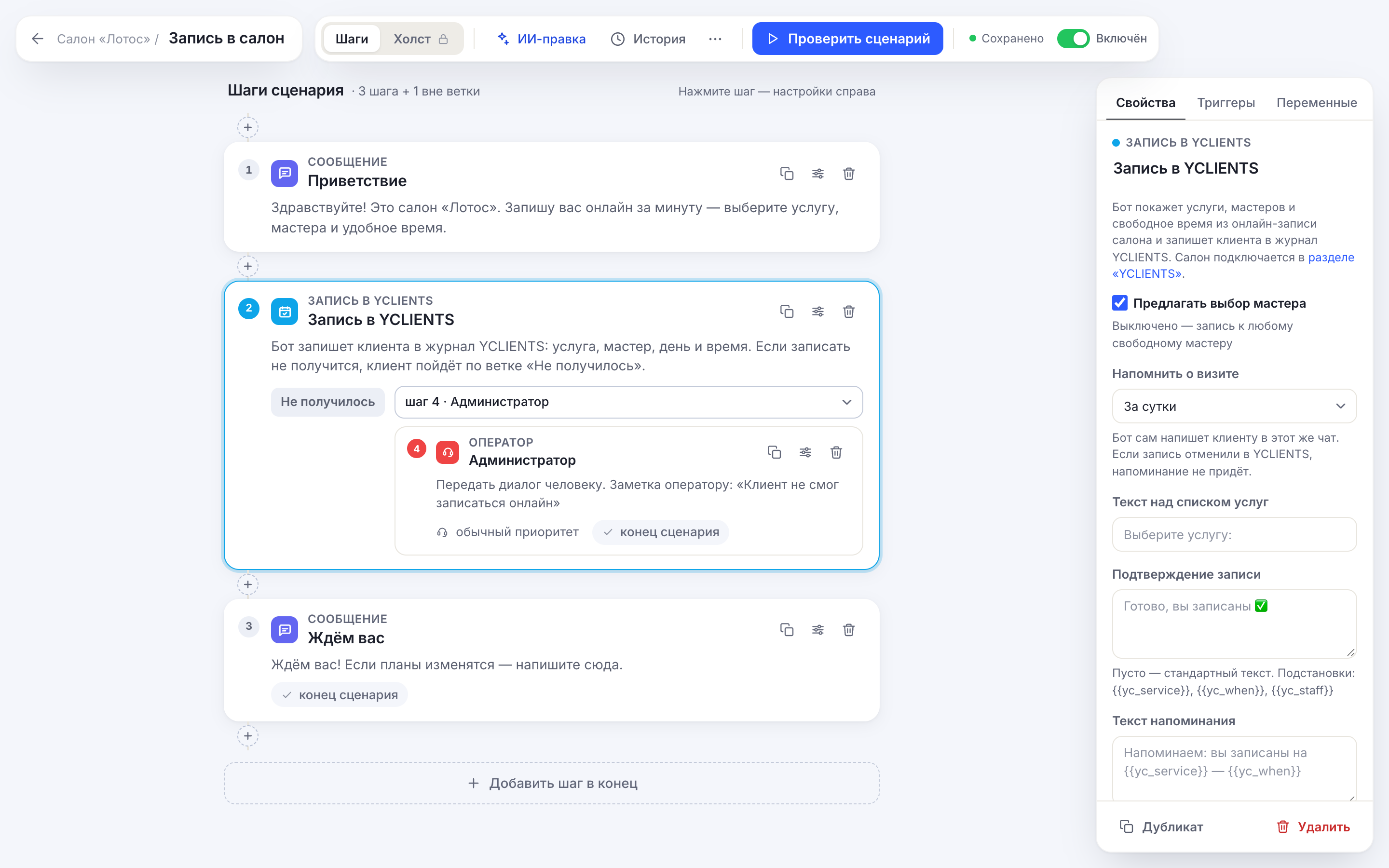Click the Не получилось branch label
Viewport: 1389px width, 868px height.
pos(328,402)
